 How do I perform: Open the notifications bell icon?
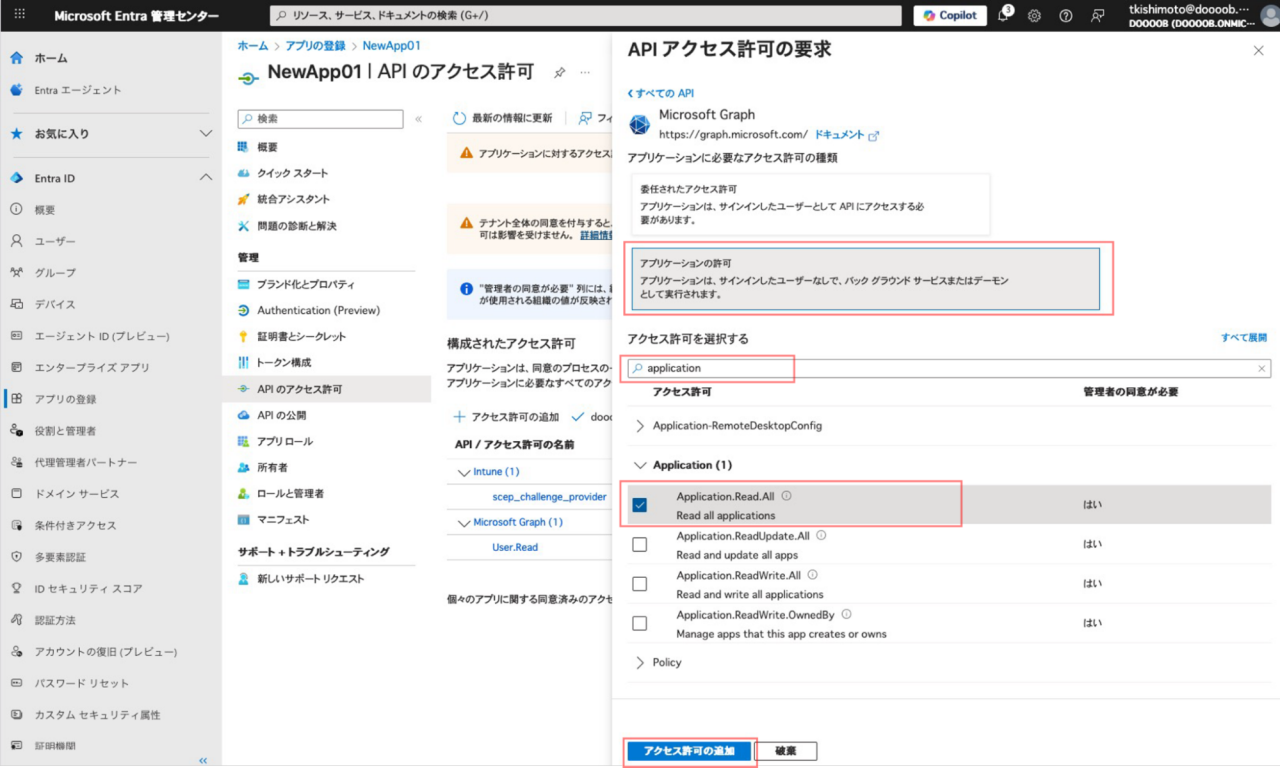click(x=1004, y=16)
